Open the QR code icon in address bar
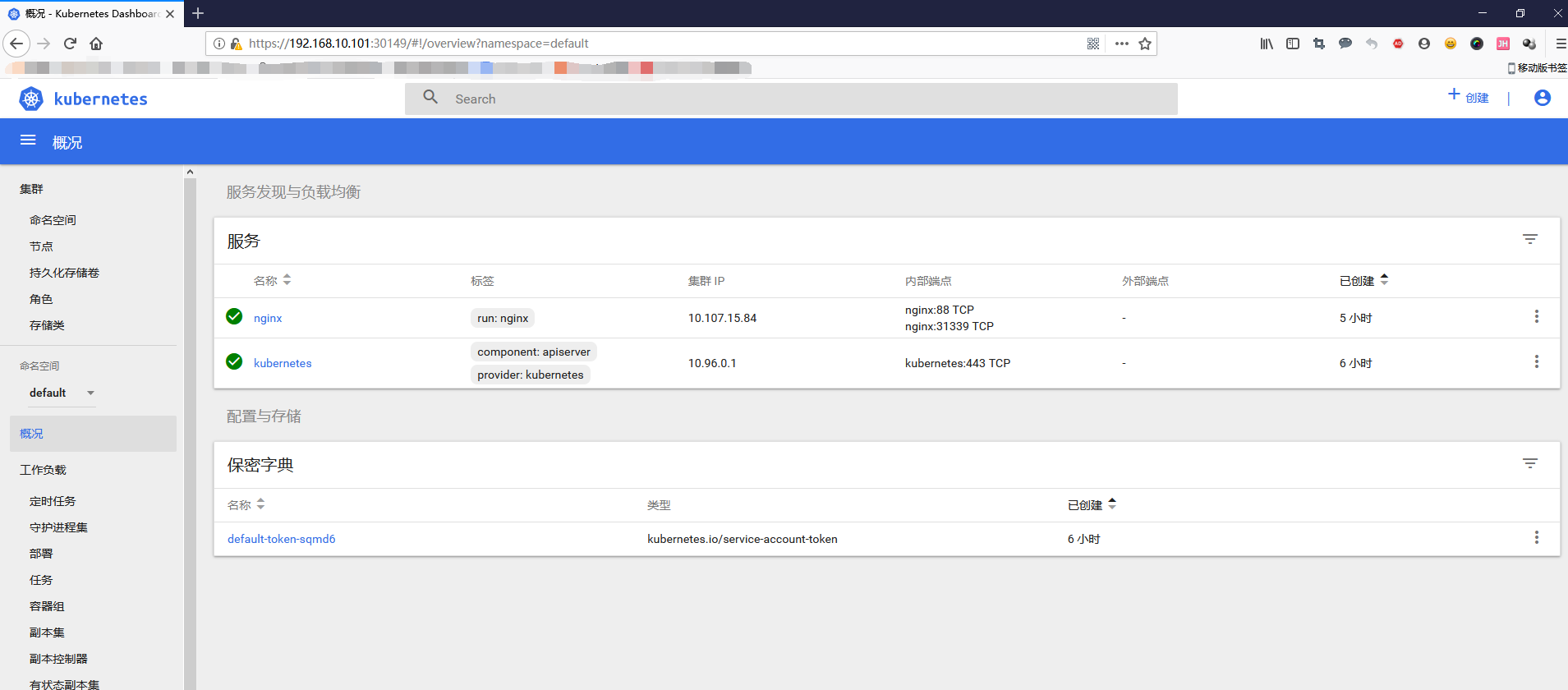The width and height of the screenshot is (1568, 690). [x=1093, y=44]
